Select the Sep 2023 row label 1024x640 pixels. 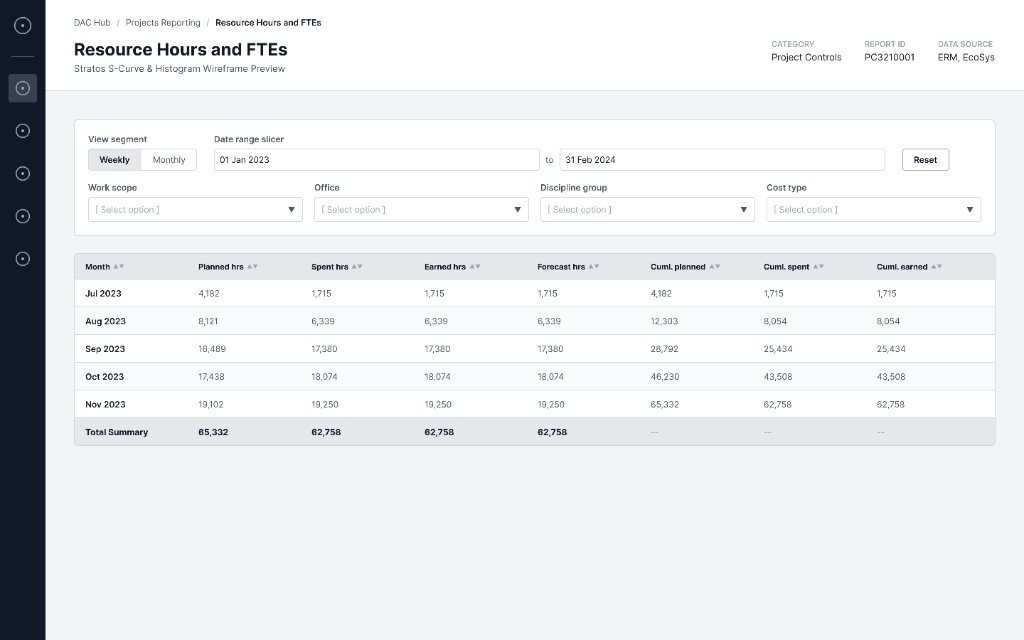[104, 349]
